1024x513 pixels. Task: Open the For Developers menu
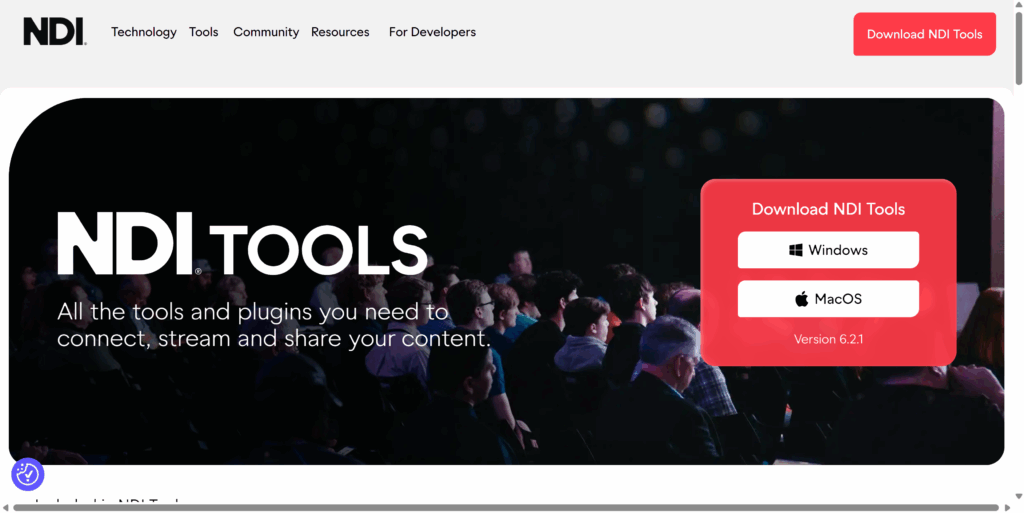coord(432,32)
